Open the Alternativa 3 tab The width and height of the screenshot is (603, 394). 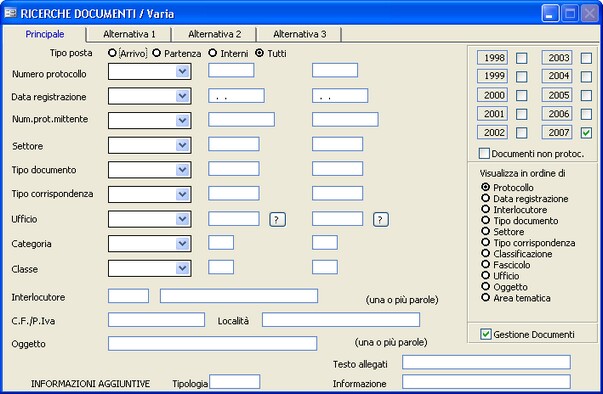300,34
